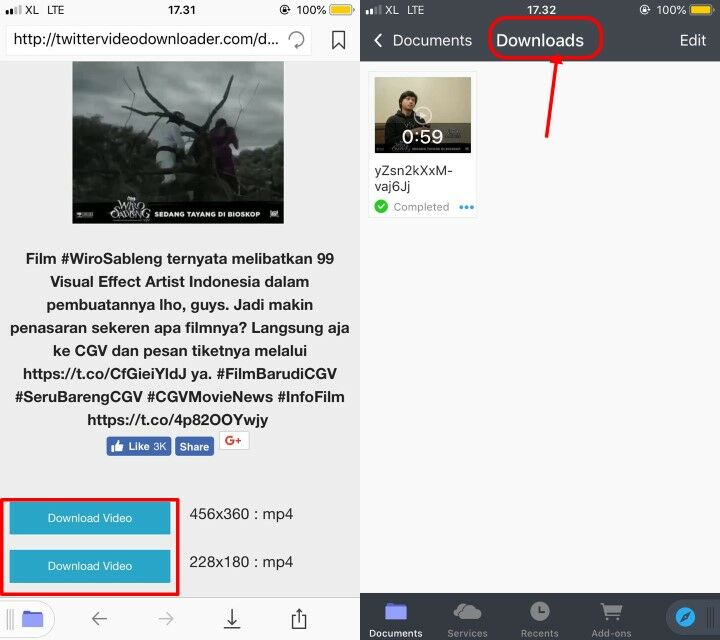This screenshot has height=640, width=720.
Task: Tap the 228x180 : mp4 label
Action: point(241,562)
